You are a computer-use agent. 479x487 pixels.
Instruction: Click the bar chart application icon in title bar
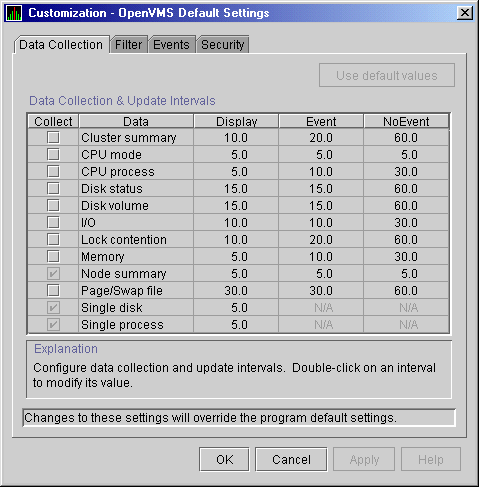click(x=14, y=13)
